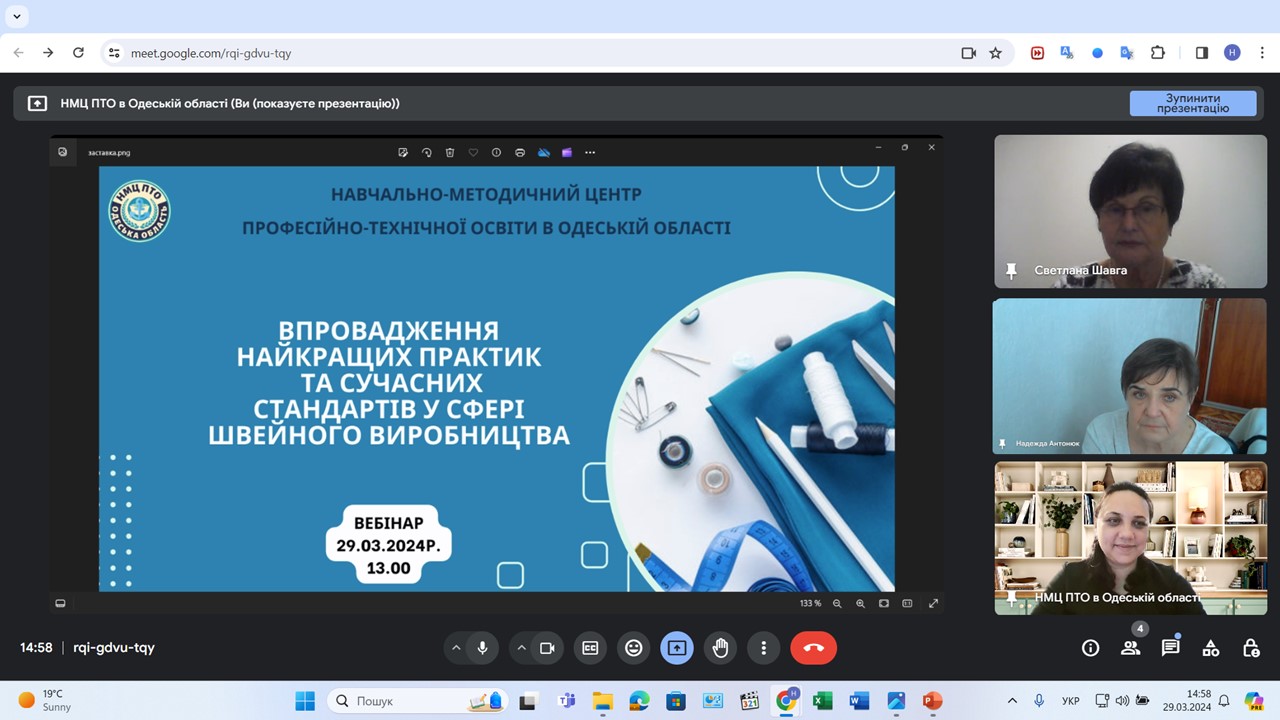
Task: Select Светлана Шавга video tile
Action: click(1130, 211)
